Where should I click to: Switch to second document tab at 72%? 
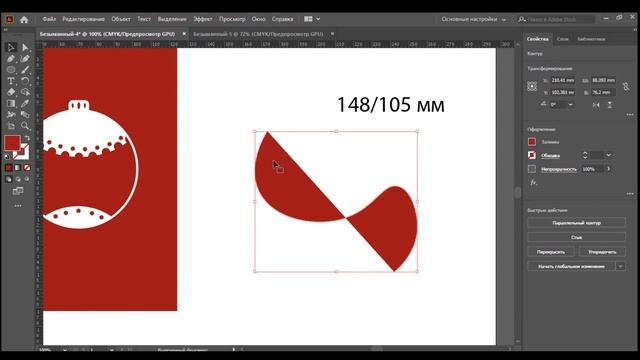(x=258, y=34)
